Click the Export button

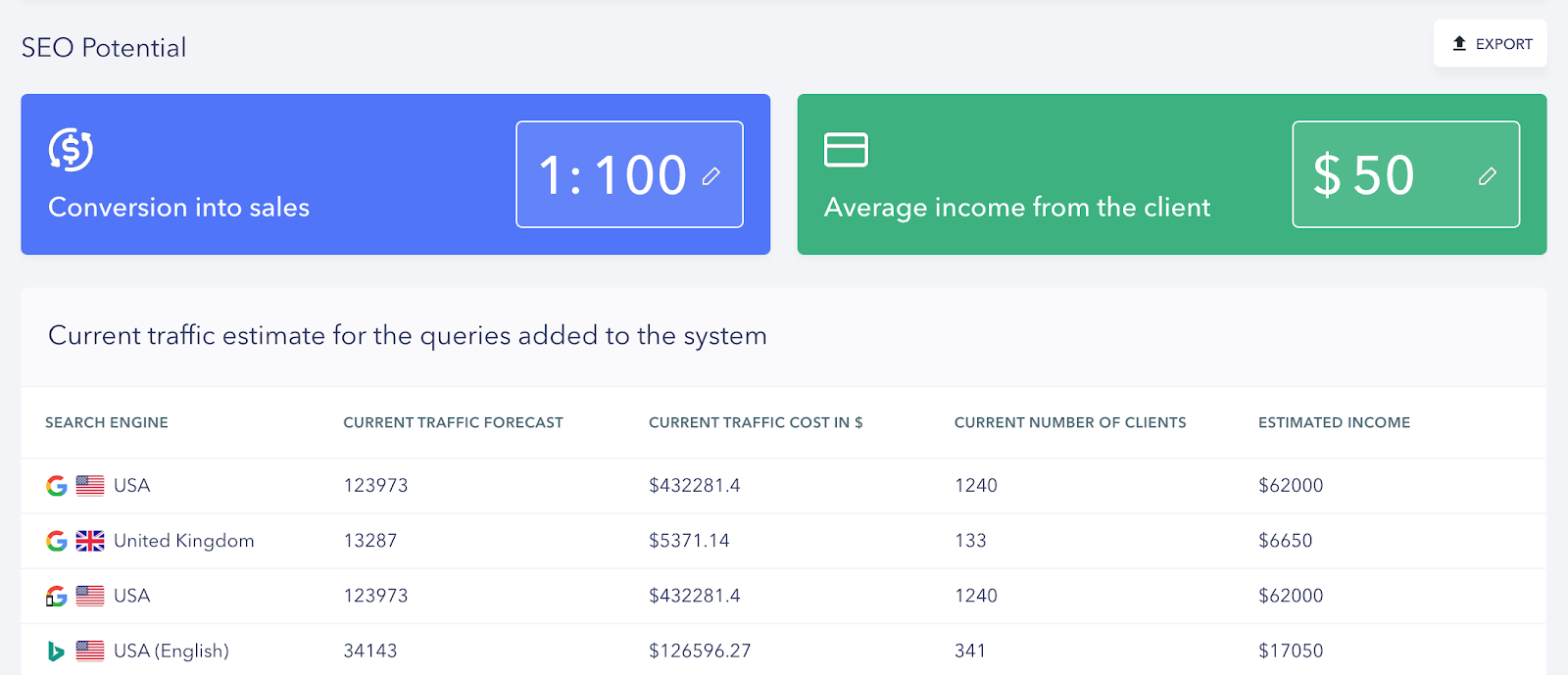click(1491, 44)
